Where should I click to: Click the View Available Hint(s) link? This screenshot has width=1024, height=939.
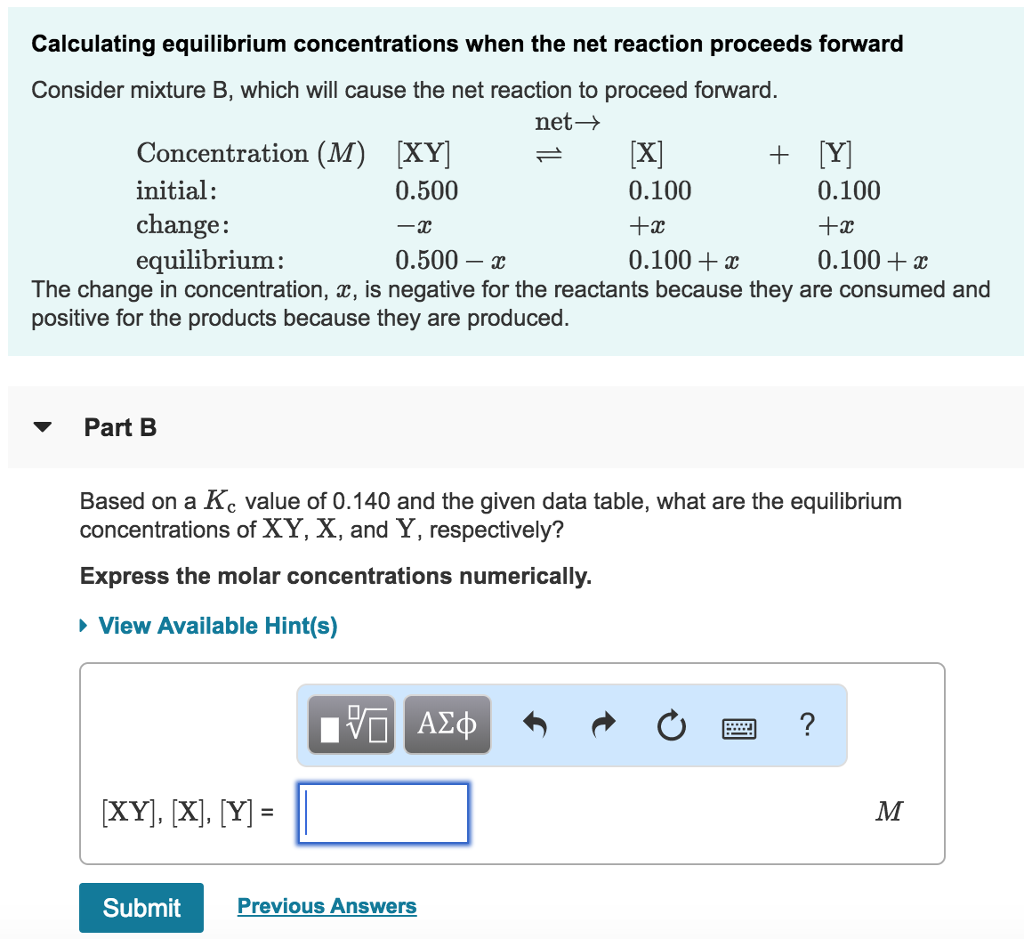pos(216,625)
